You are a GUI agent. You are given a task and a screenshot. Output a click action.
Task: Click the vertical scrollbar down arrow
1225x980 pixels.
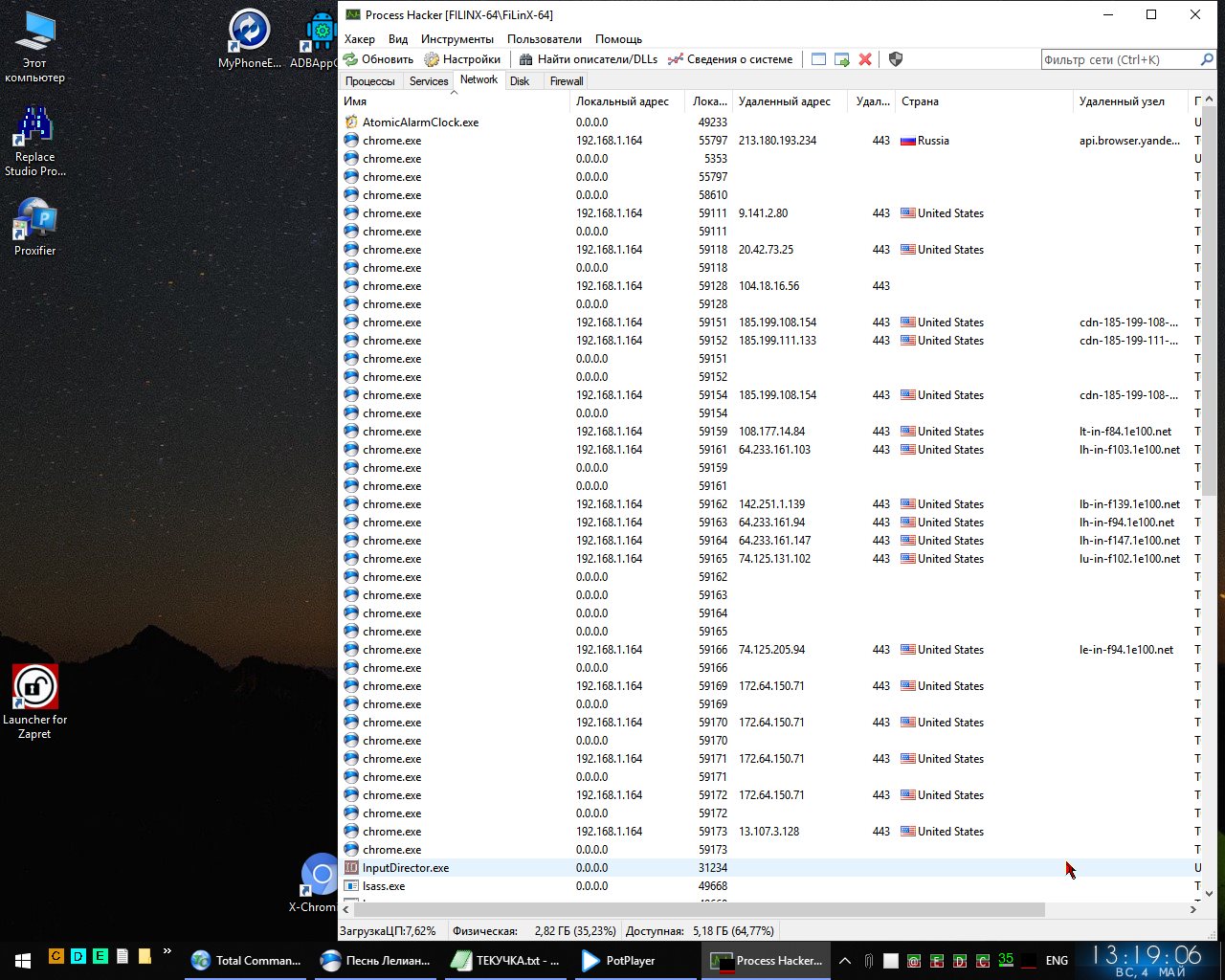pyautogui.click(x=1209, y=893)
